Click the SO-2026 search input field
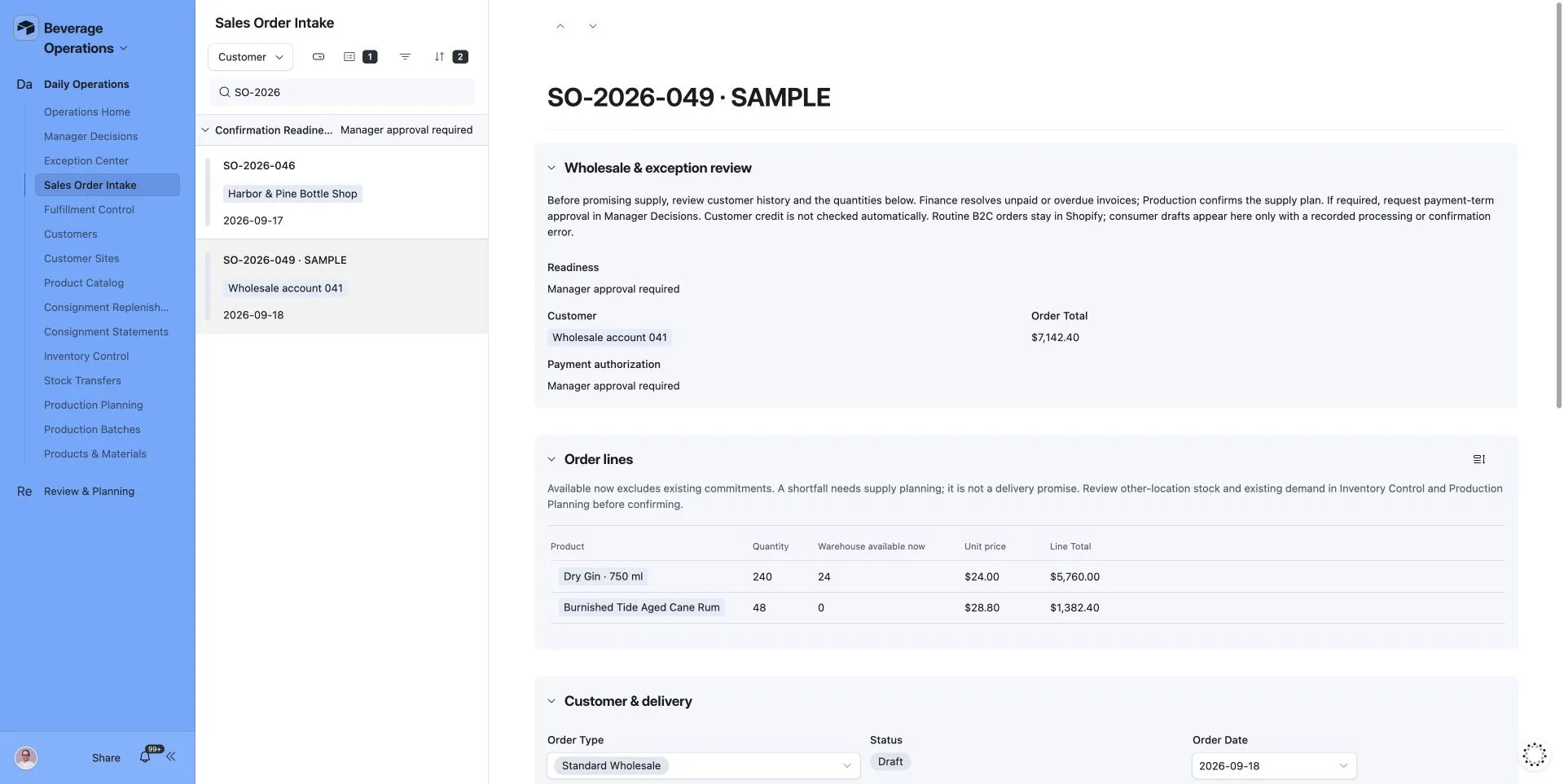 pyautogui.click(x=342, y=92)
